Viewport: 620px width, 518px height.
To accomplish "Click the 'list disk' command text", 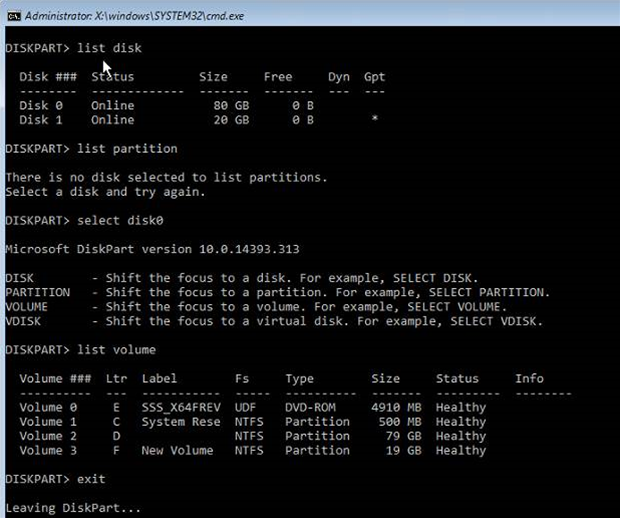I will point(109,48).
